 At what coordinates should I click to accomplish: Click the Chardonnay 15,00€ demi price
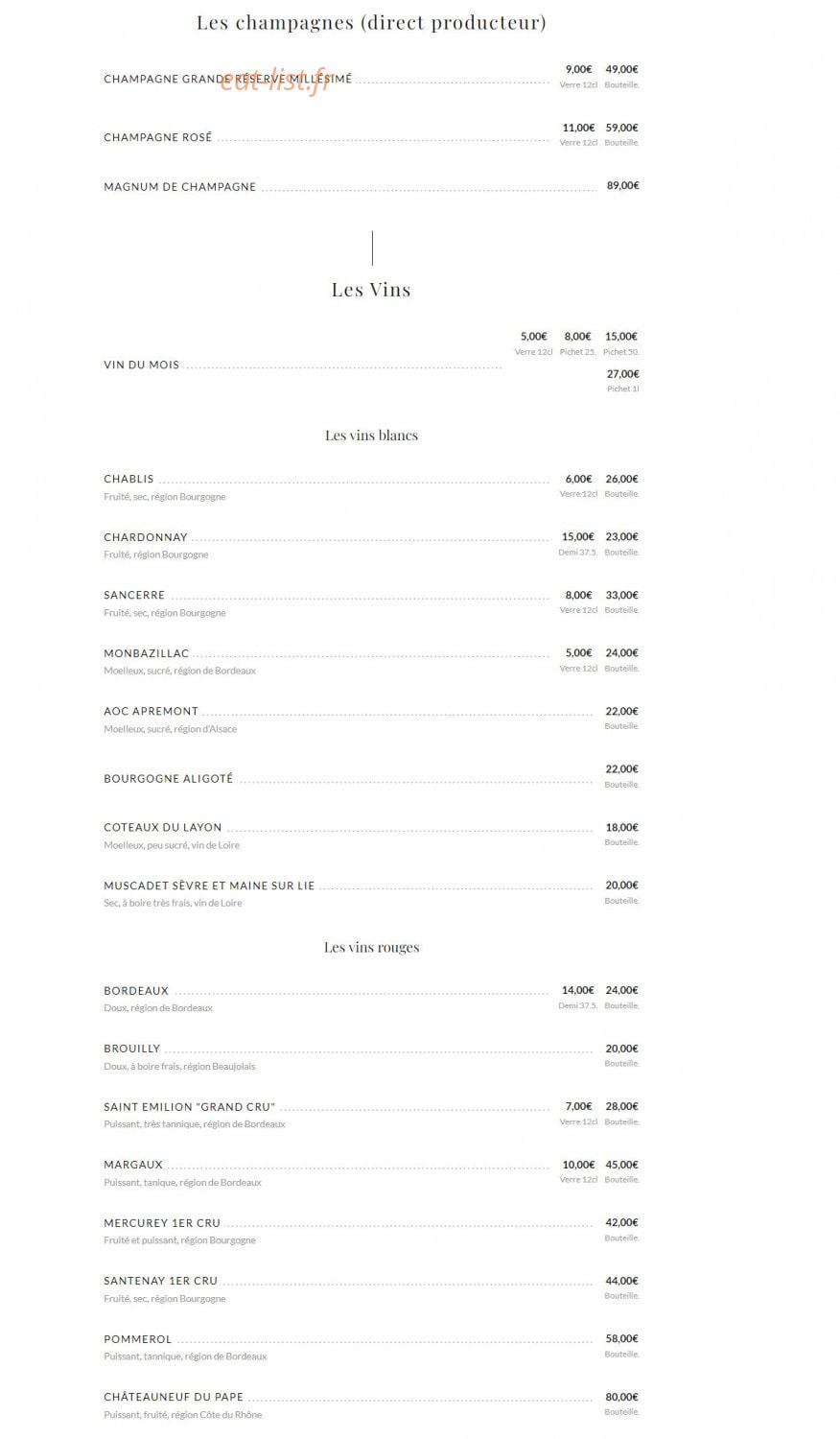point(578,537)
